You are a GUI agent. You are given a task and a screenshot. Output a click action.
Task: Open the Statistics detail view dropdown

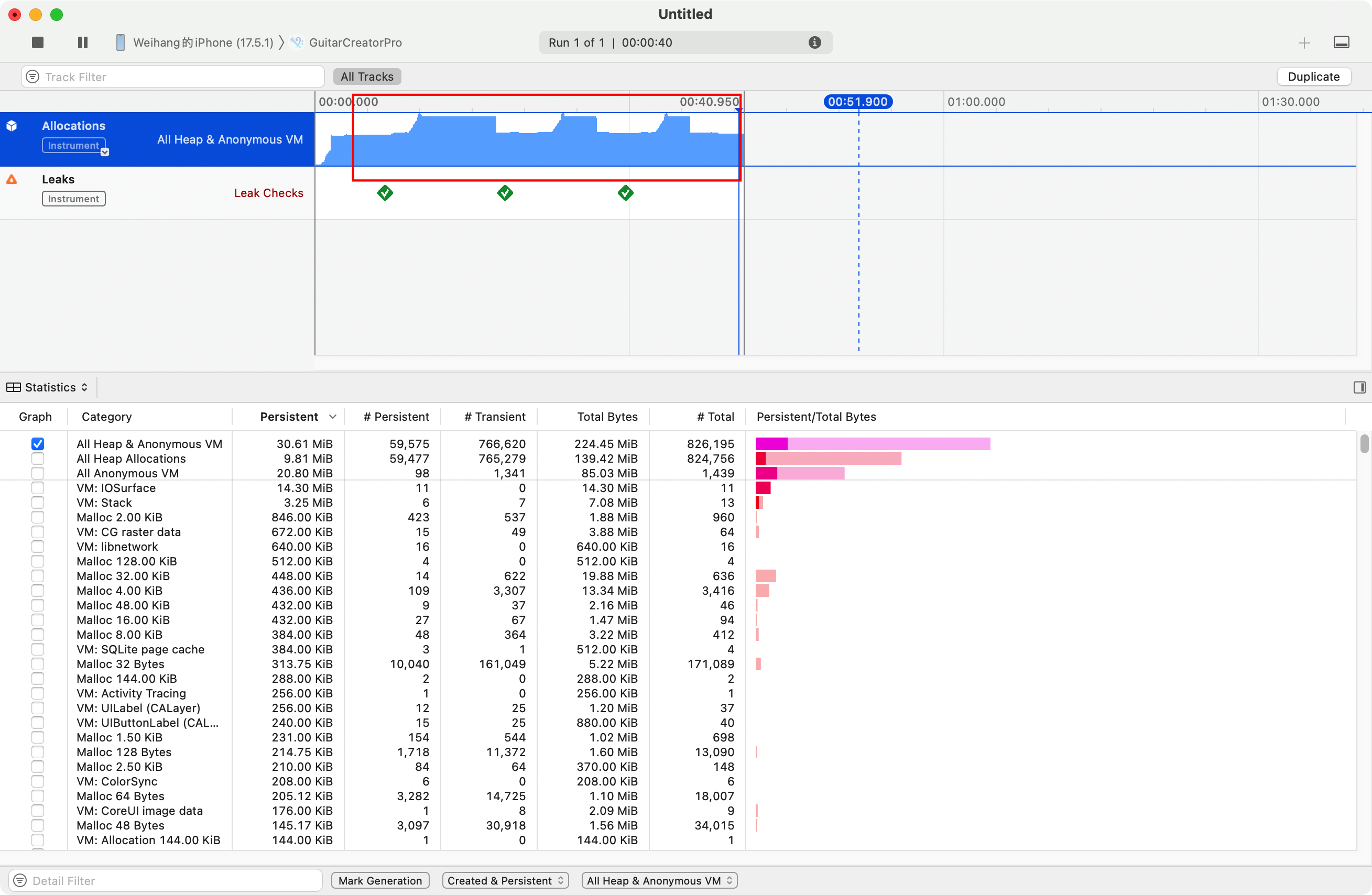click(x=47, y=387)
